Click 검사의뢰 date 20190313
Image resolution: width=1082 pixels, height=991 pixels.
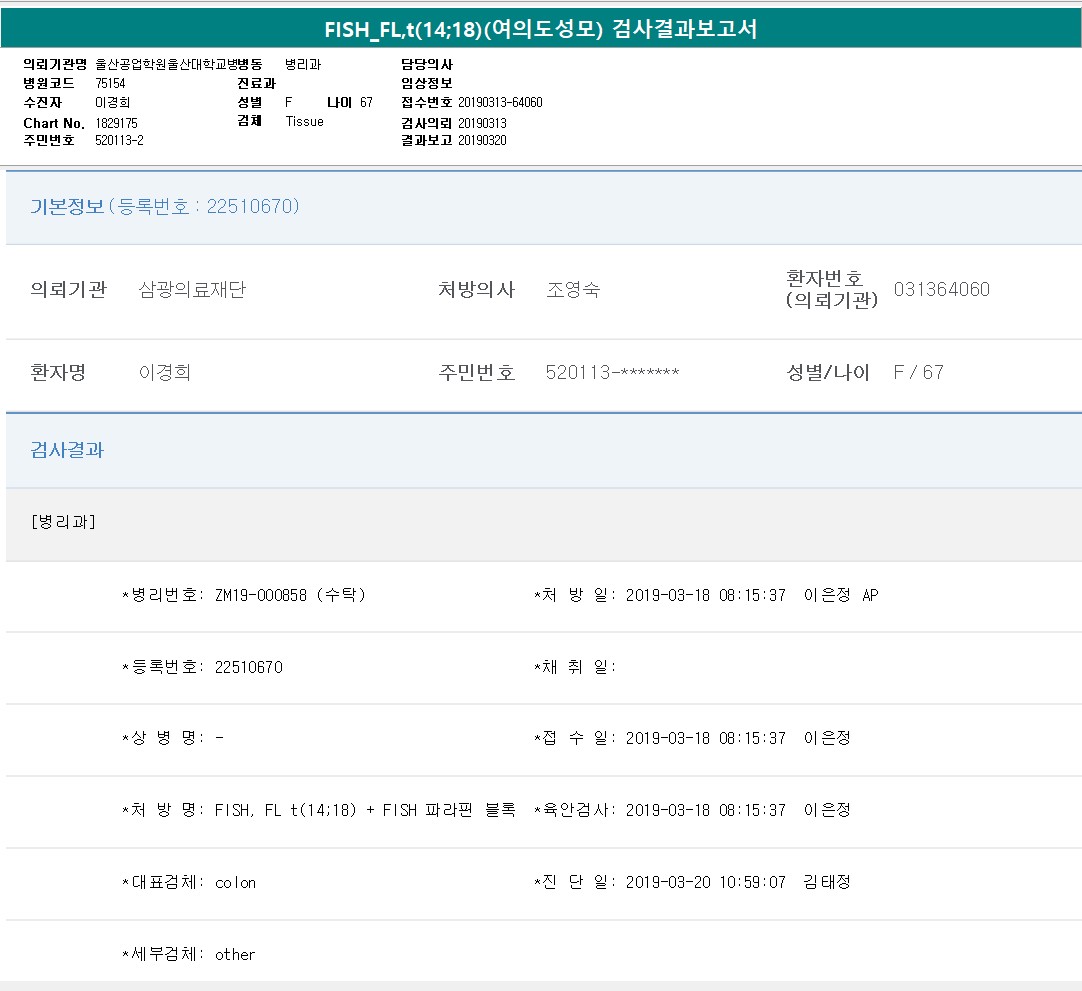(482, 123)
